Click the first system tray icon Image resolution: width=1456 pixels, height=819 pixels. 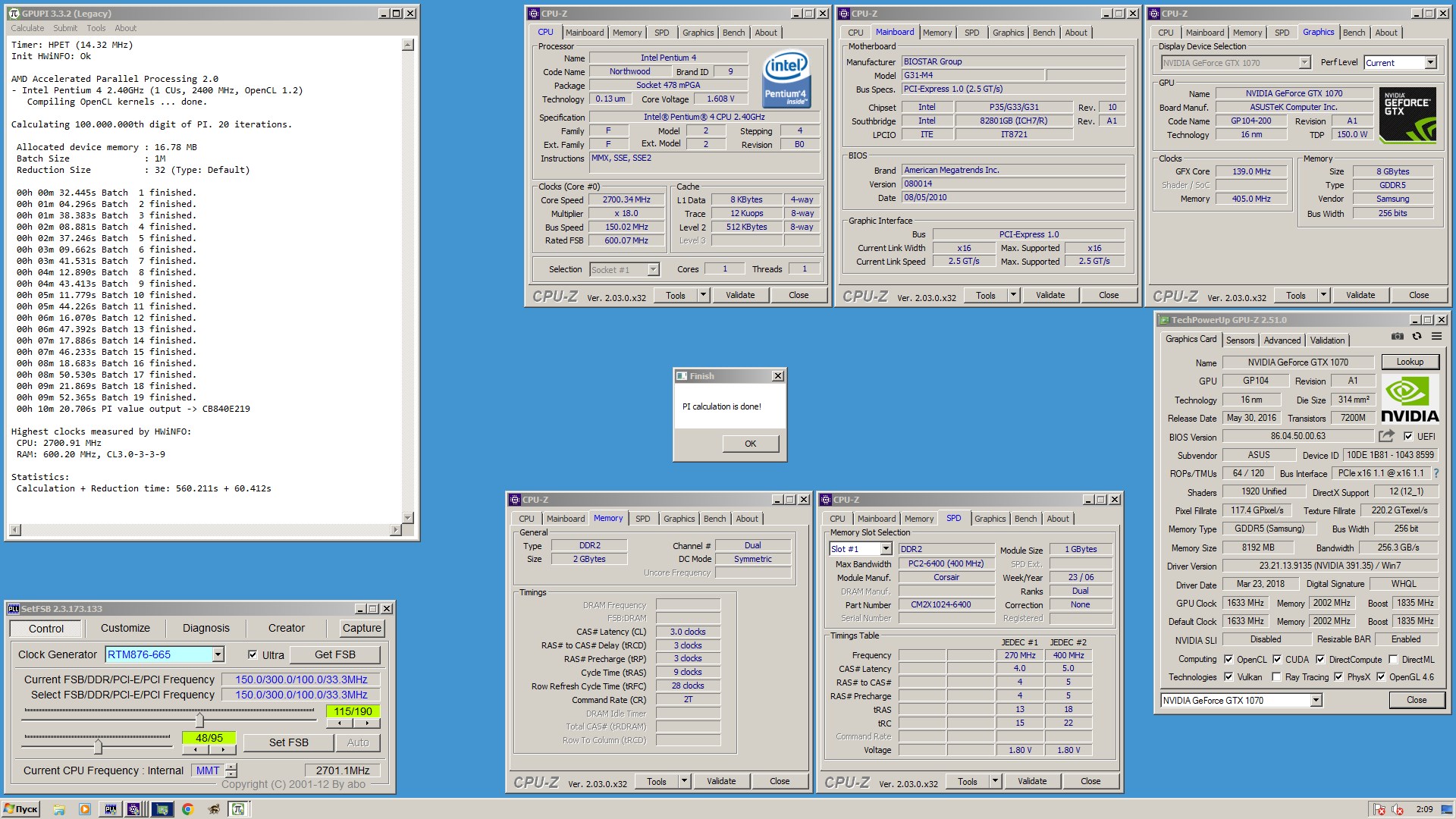pyautogui.click(x=1379, y=810)
